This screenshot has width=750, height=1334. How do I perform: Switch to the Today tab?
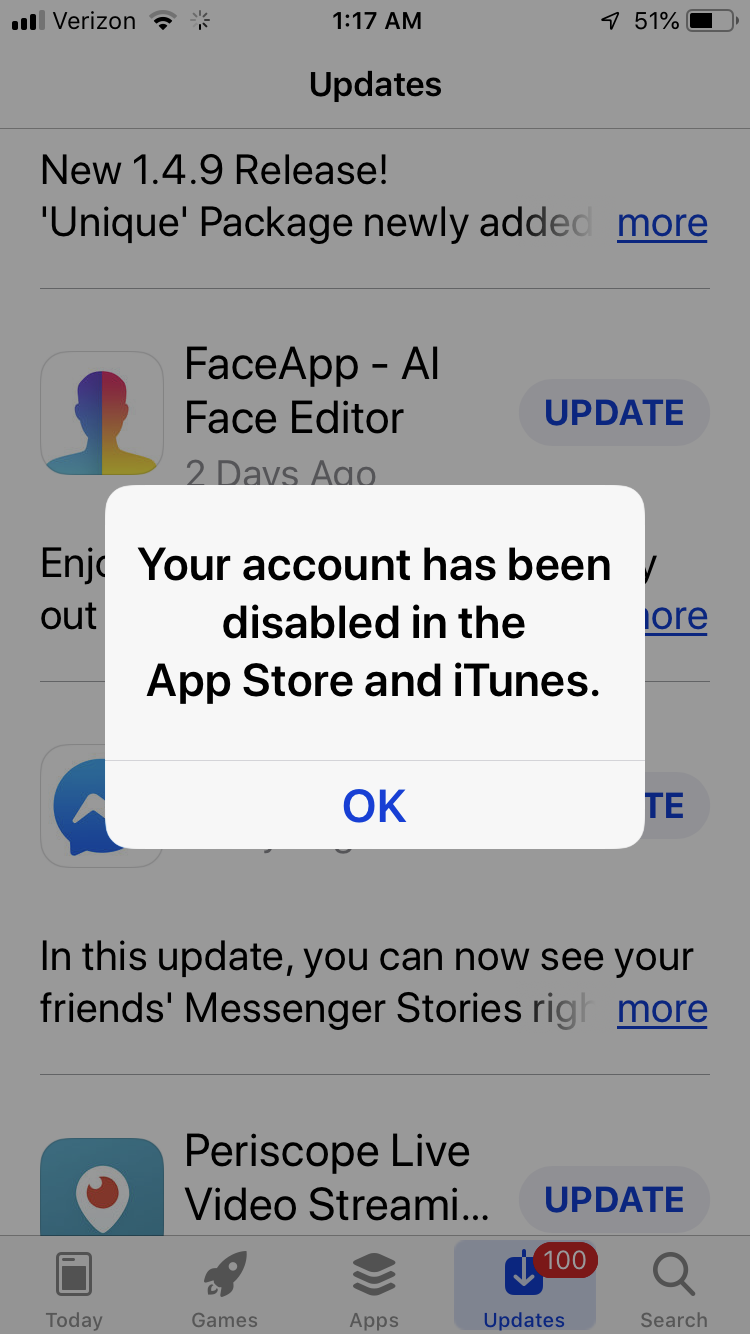(74, 1290)
